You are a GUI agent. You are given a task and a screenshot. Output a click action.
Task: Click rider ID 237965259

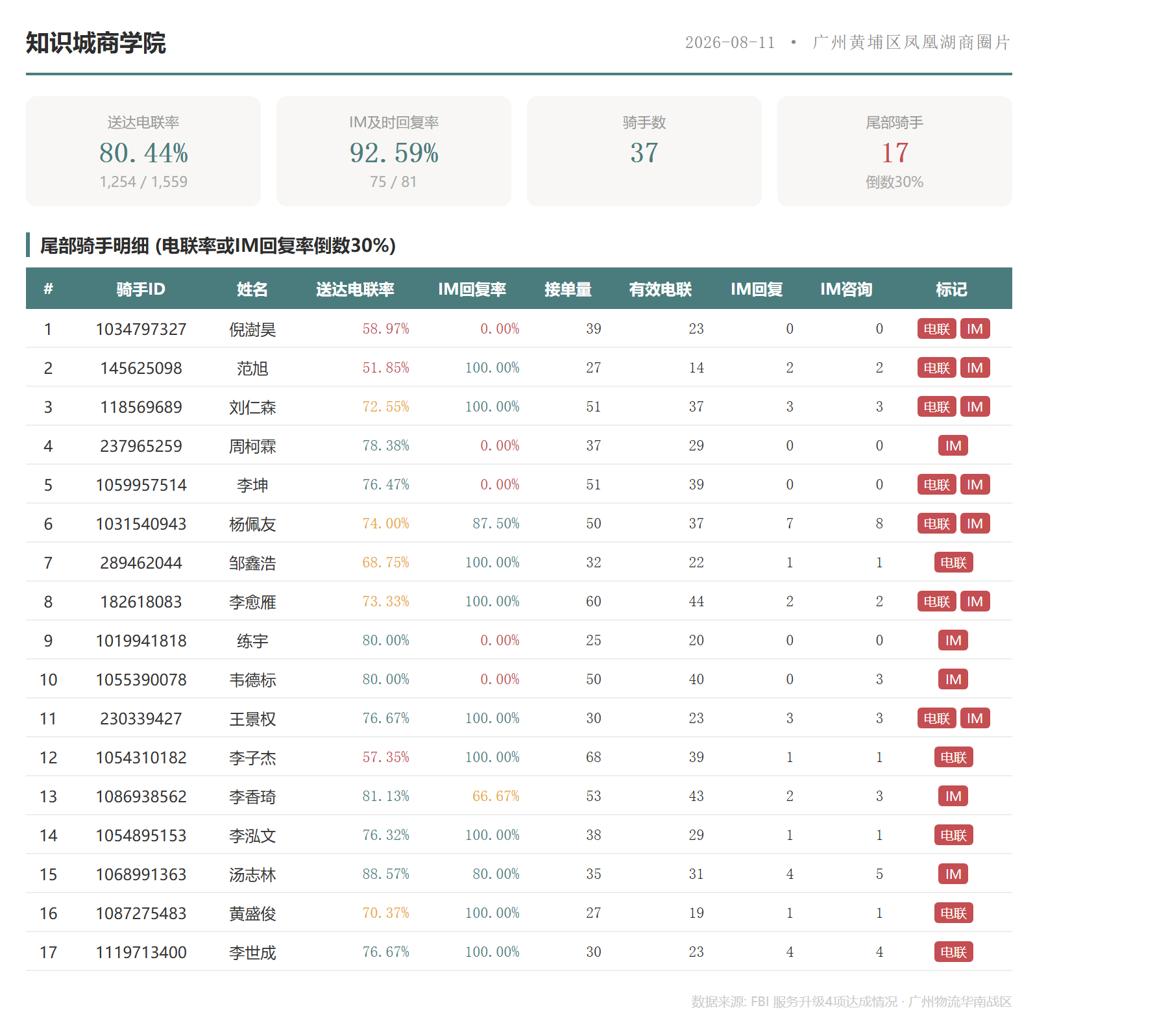(x=141, y=446)
